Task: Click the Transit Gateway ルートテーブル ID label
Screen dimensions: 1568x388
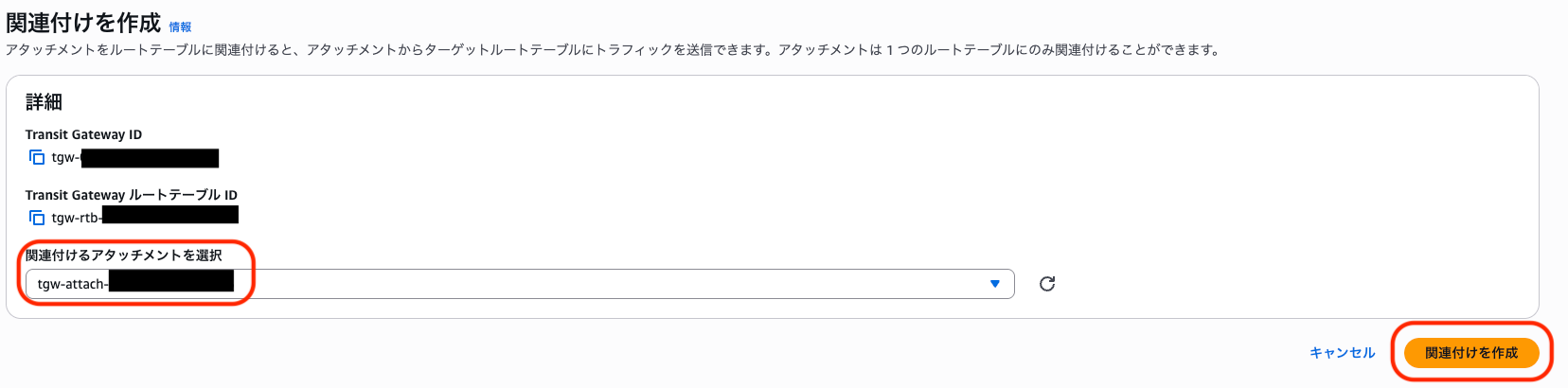Action: [x=132, y=195]
